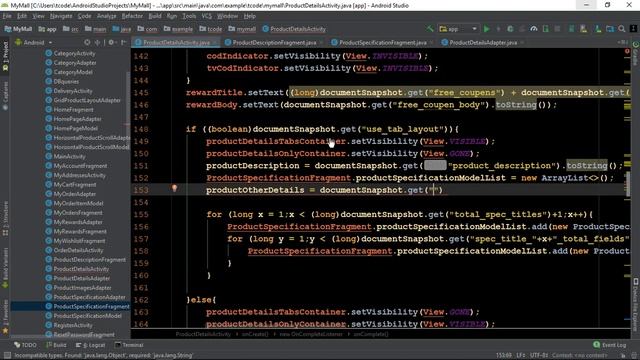The image size is (640, 360).
Task: Click the AVD Manager icon
Action: (584, 29)
